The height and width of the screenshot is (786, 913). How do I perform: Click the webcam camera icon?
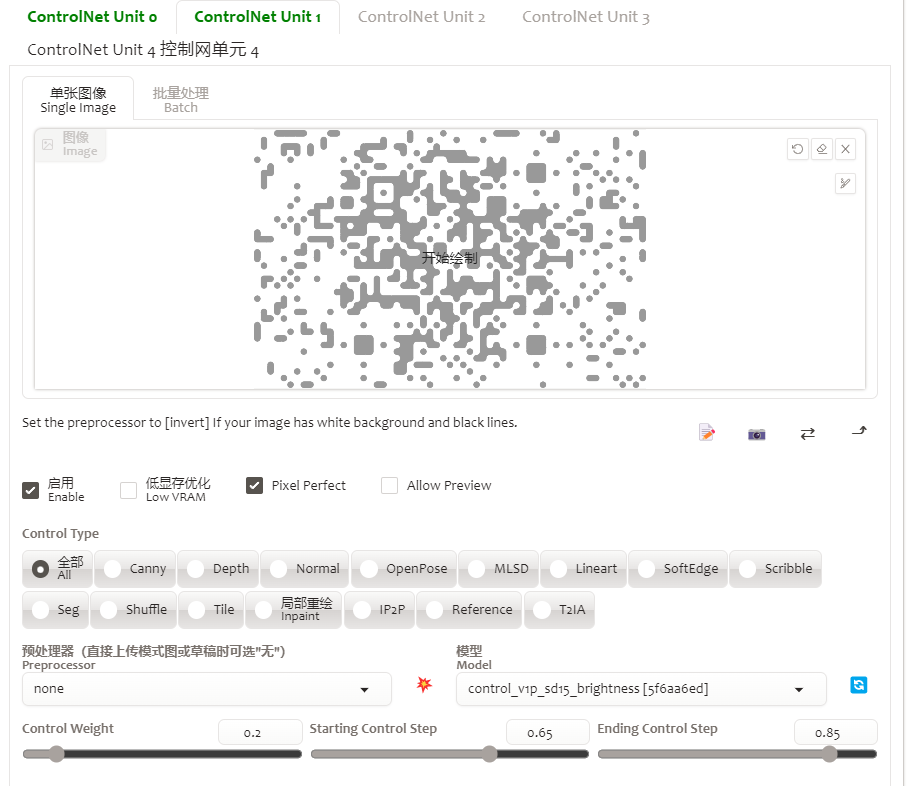click(x=756, y=434)
